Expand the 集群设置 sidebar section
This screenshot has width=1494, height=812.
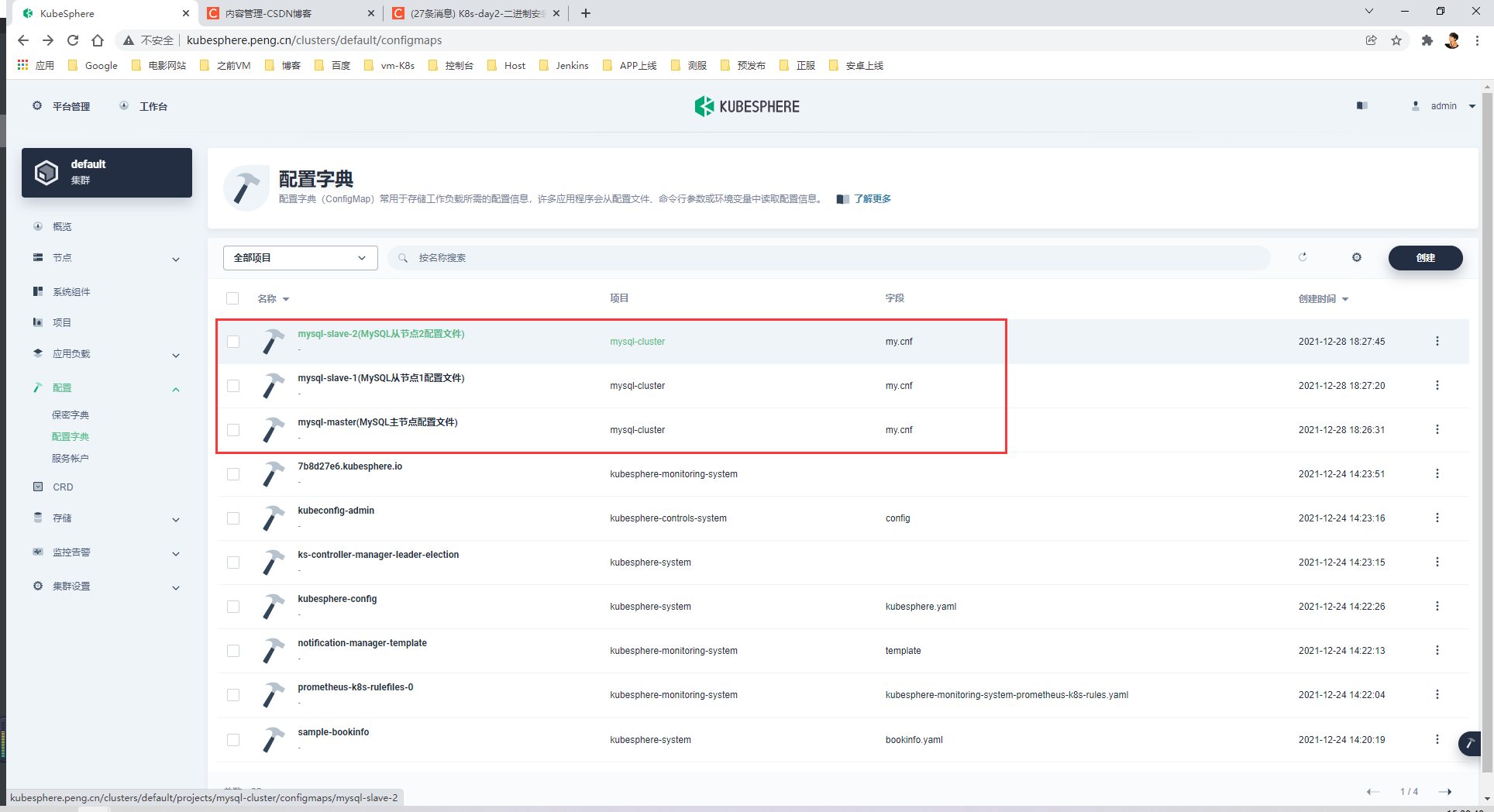click(176, 587)
